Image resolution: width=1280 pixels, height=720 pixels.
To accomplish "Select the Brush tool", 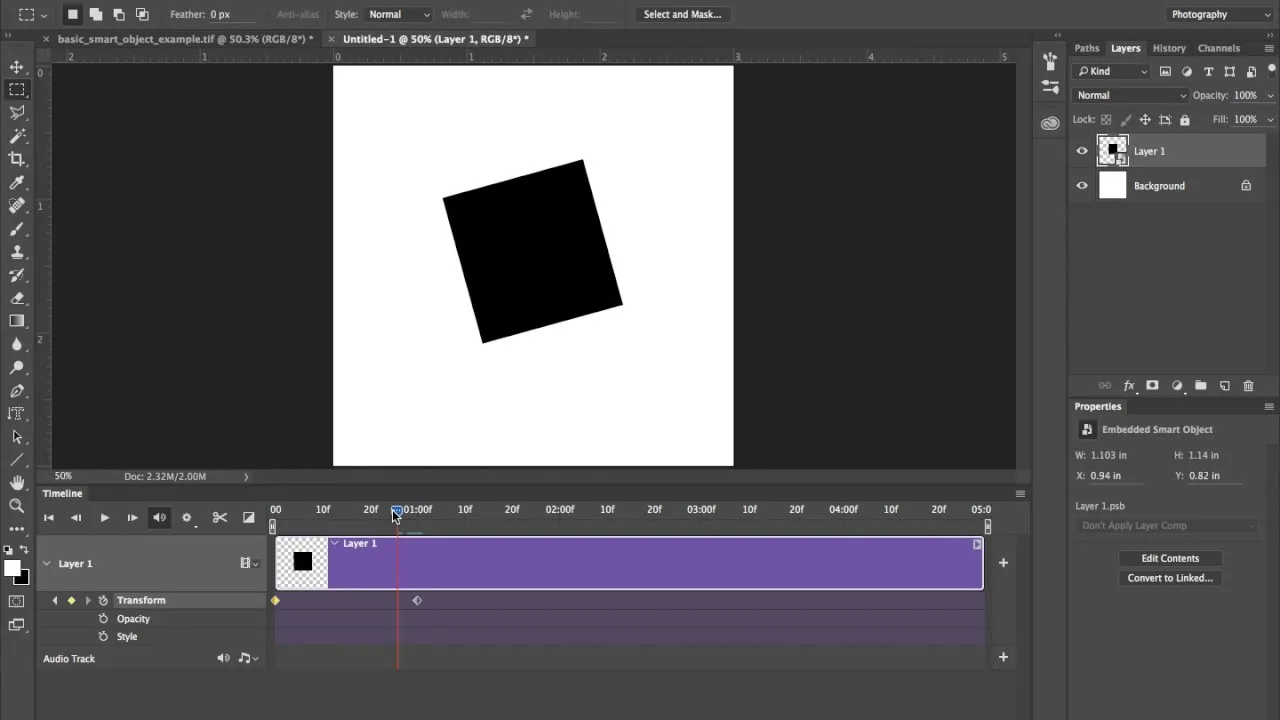I will 16,228.
